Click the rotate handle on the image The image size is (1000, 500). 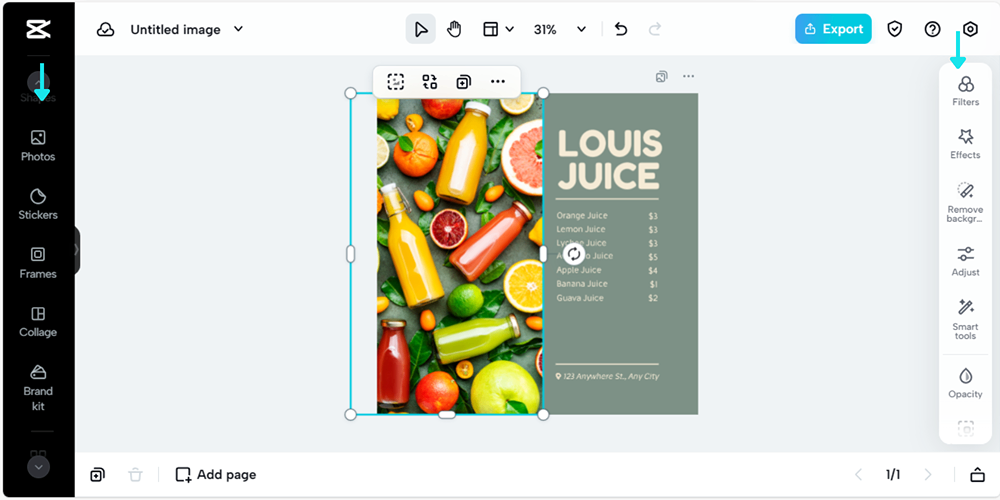tap(574, 254)
